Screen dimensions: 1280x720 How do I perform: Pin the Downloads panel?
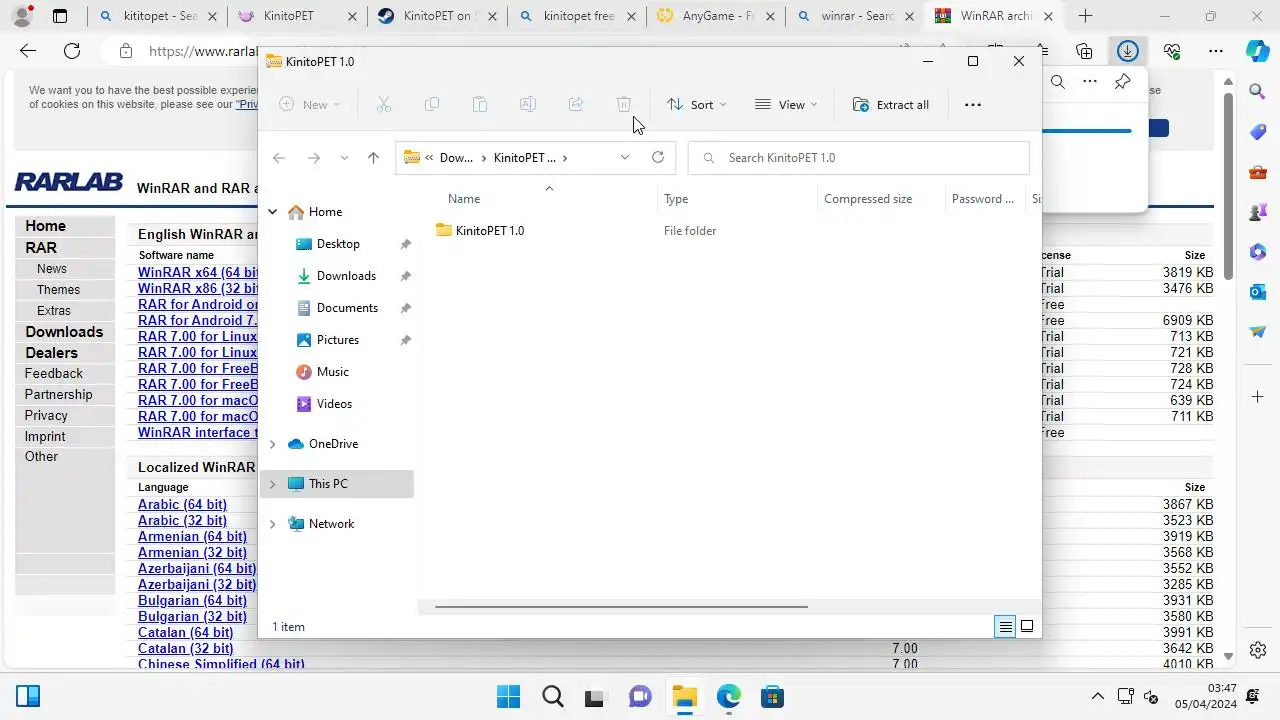(1122, 82)
